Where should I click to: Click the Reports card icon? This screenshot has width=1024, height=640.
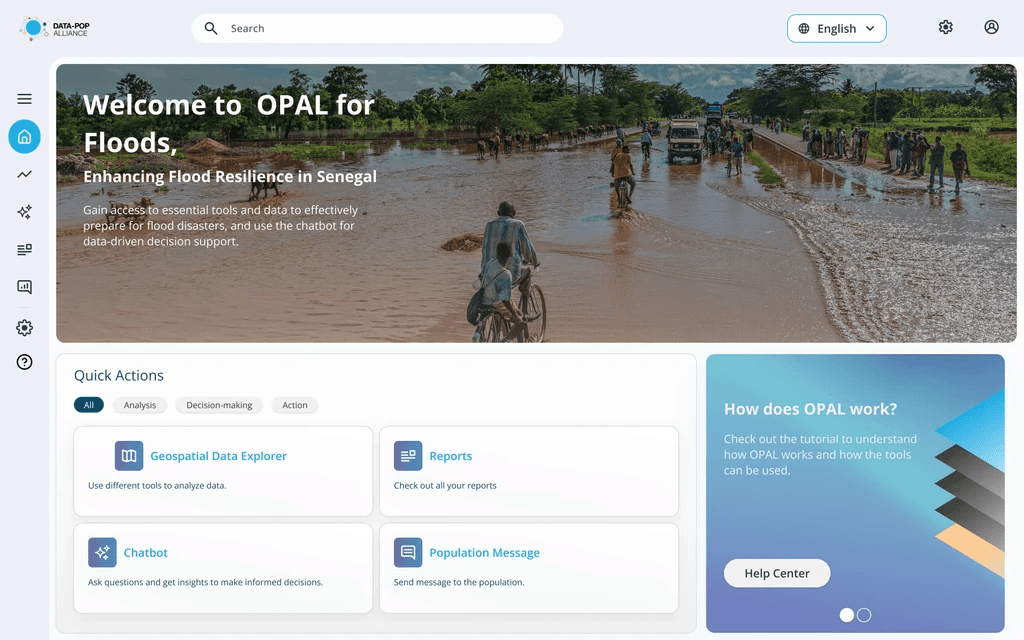[408, 456]
